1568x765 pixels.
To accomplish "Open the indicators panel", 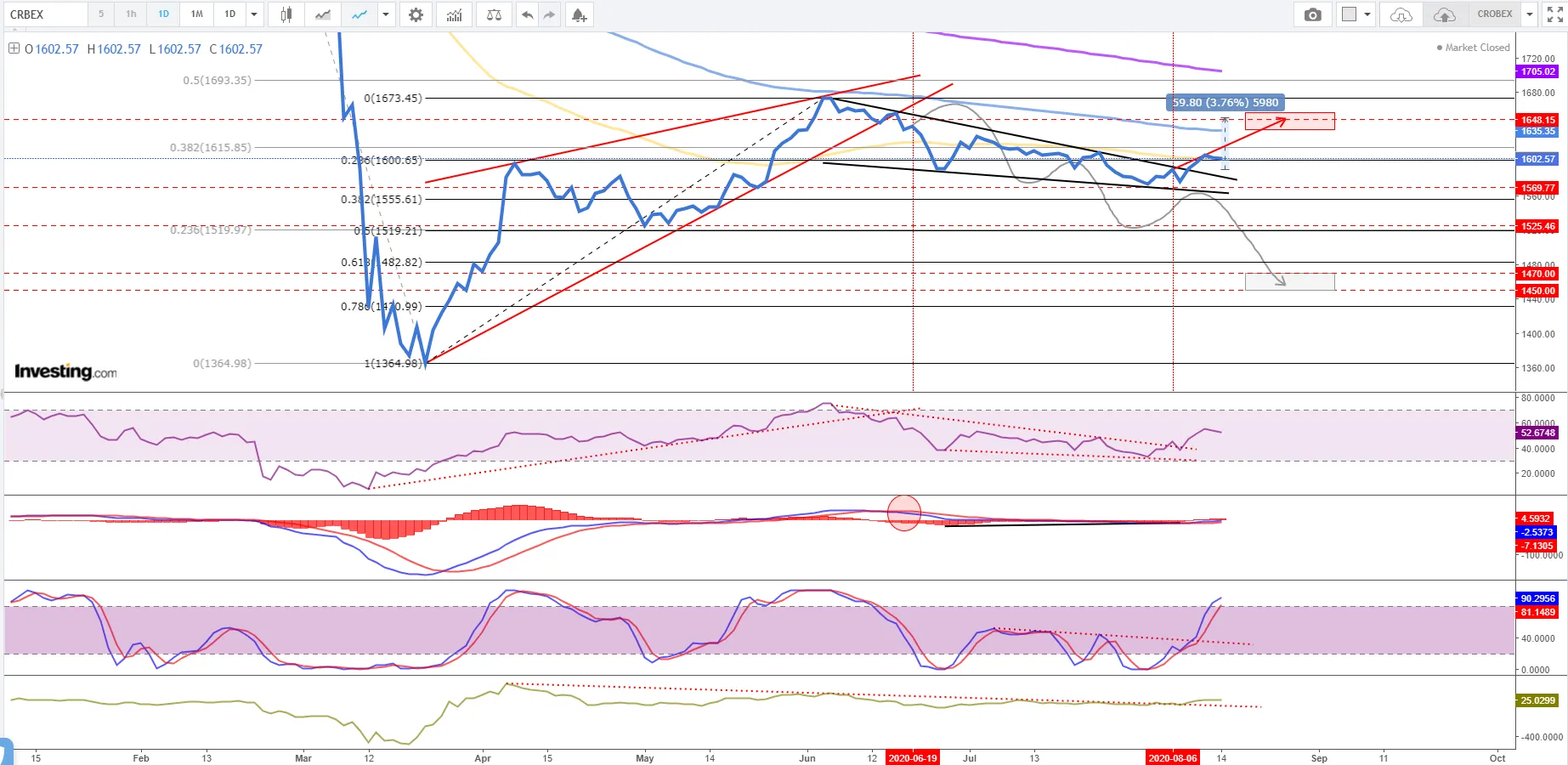I will (x=455, y=14).
